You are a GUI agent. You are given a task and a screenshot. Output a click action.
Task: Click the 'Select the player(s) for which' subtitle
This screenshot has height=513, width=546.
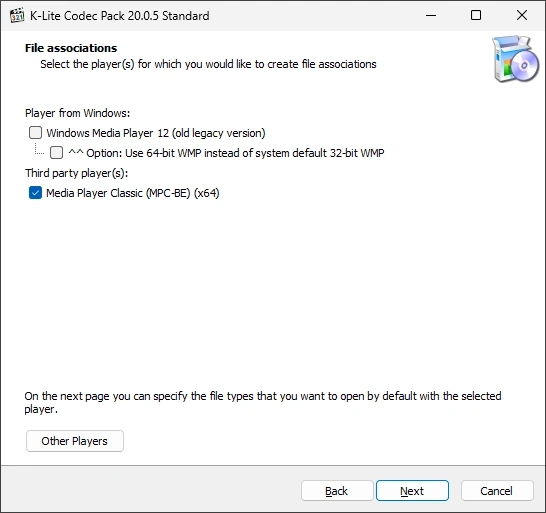[x=208, y=64]
